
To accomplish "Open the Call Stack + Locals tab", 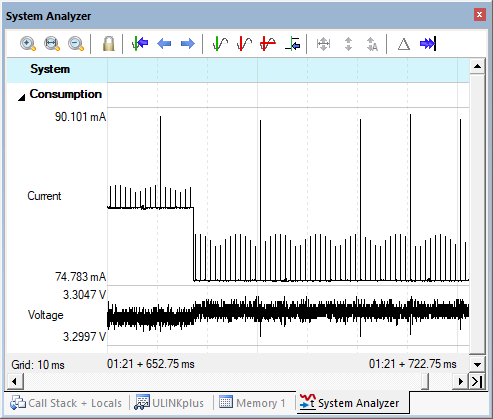I will [x=66, y=403].
